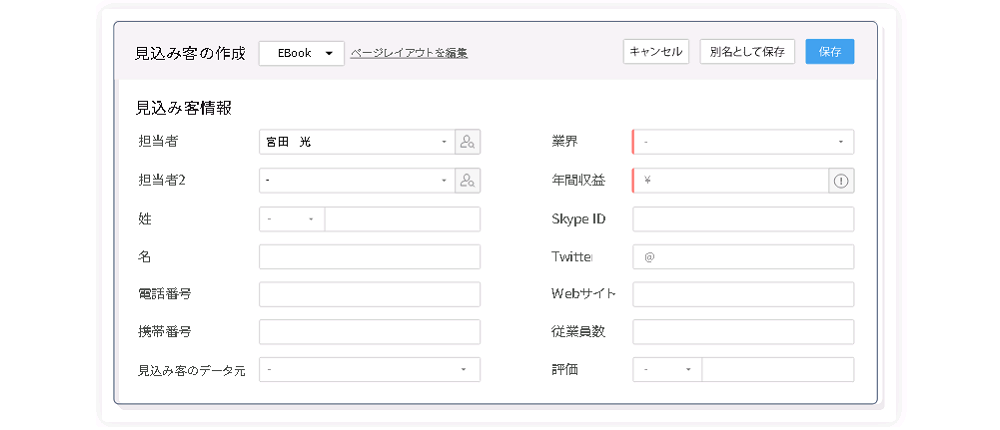The height and width of the screenshot is (430, 1000).
Task: Click the info icon beside 年間収益
Action: (841, 181)
